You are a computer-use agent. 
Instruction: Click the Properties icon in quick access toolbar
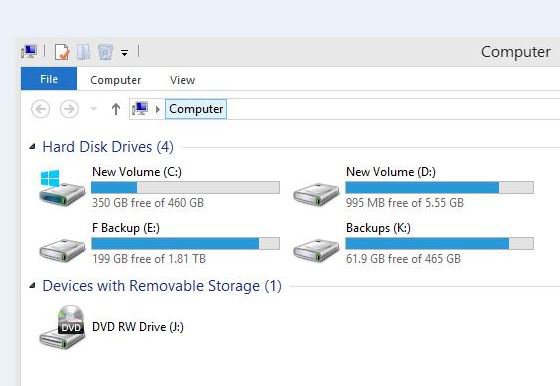[62, 52]
